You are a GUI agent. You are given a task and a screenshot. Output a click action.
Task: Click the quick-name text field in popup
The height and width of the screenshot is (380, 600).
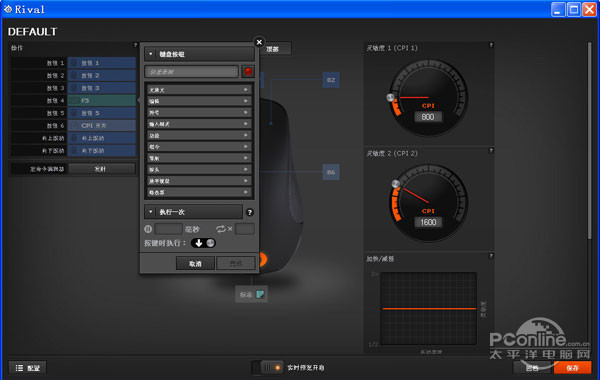pyautogui.click(x=191, y=72)
